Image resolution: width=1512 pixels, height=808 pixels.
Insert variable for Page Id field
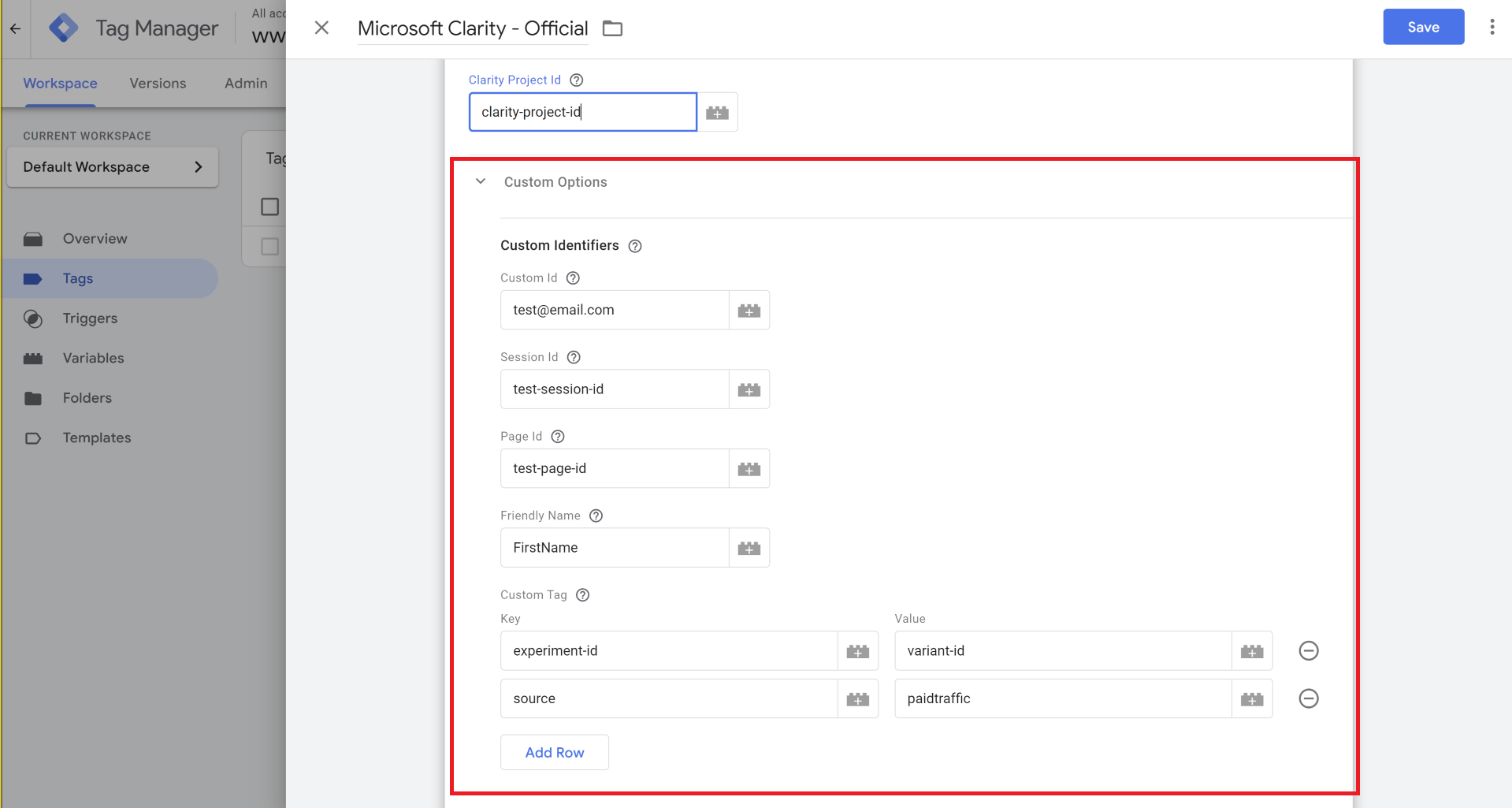[x=749, y=469]
